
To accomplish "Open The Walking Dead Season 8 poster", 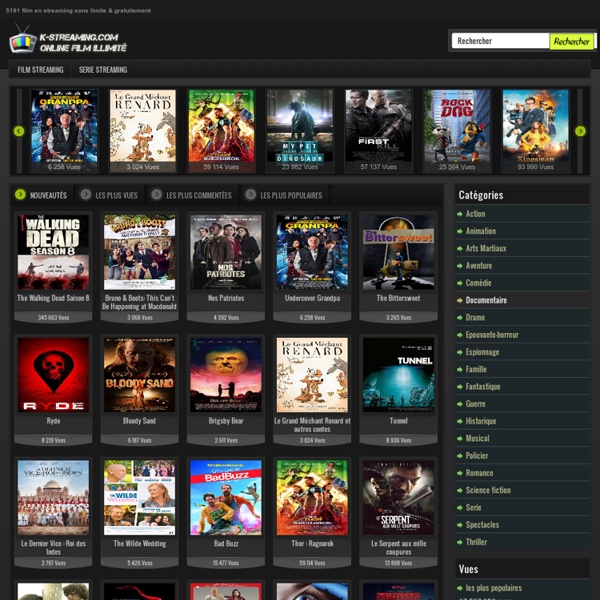I will [53, 252].
